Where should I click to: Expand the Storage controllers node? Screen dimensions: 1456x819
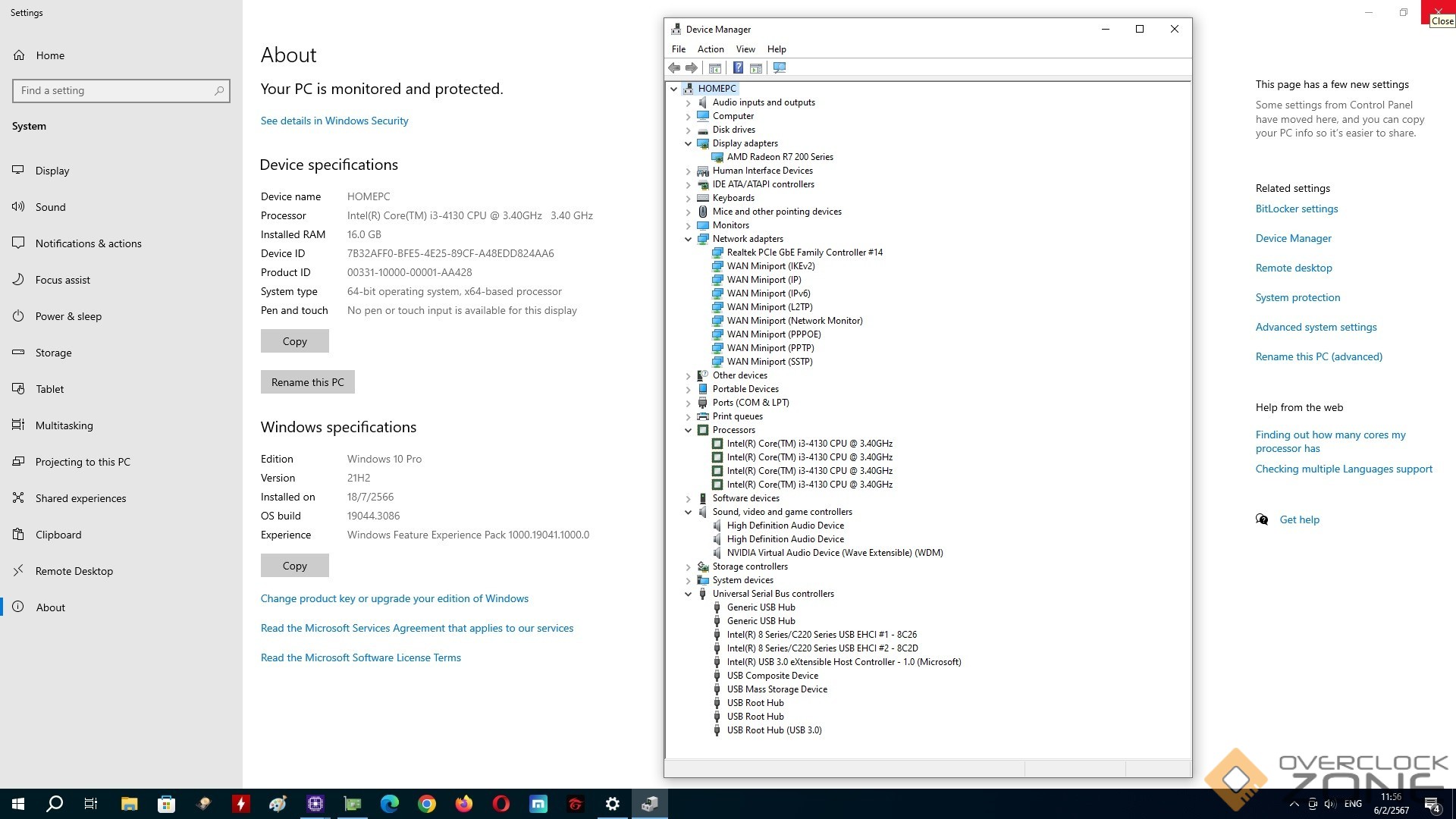tap(689, 566)
